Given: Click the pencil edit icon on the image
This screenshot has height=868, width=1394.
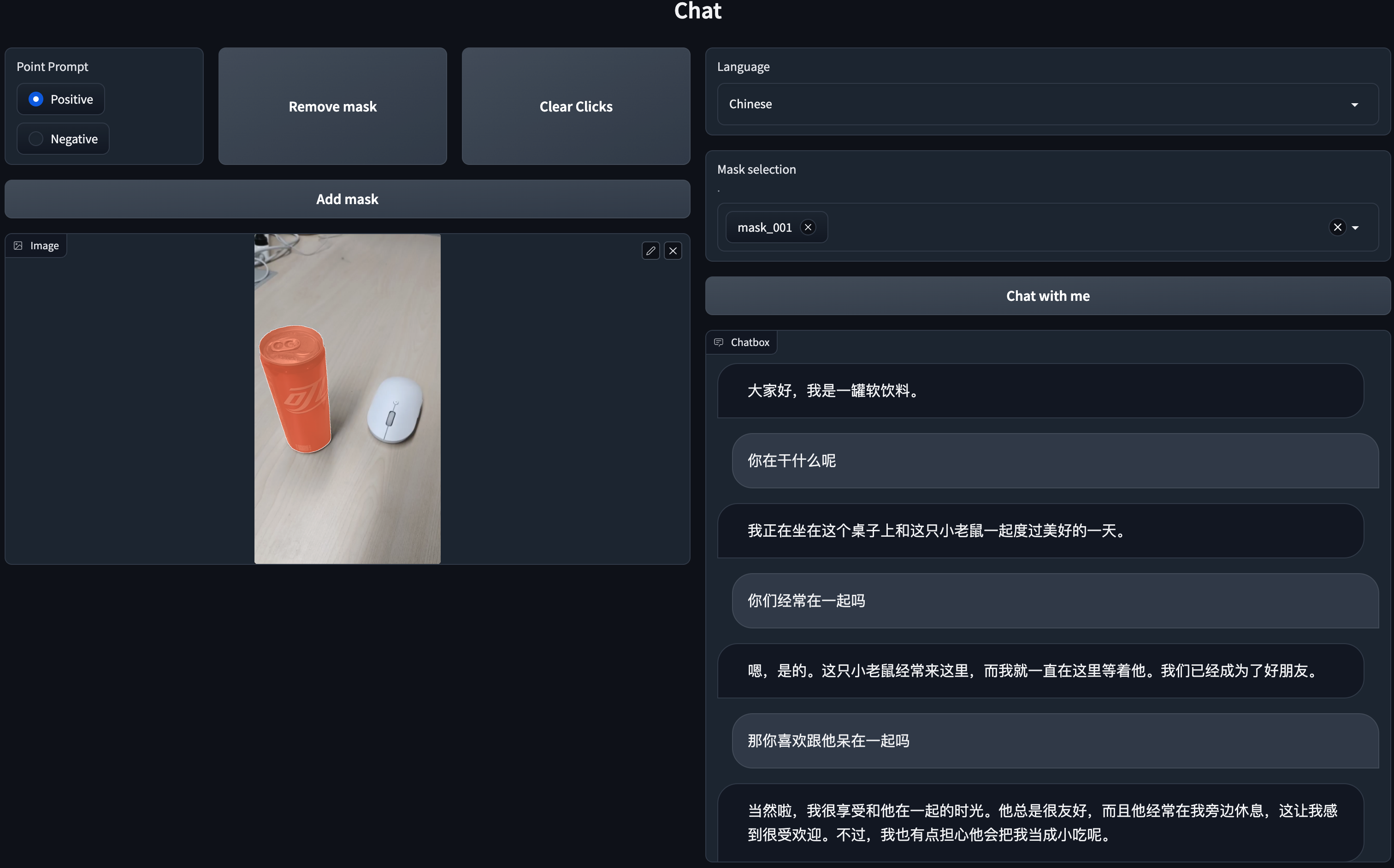Looking at the screenshot, I should coord(650,251).
